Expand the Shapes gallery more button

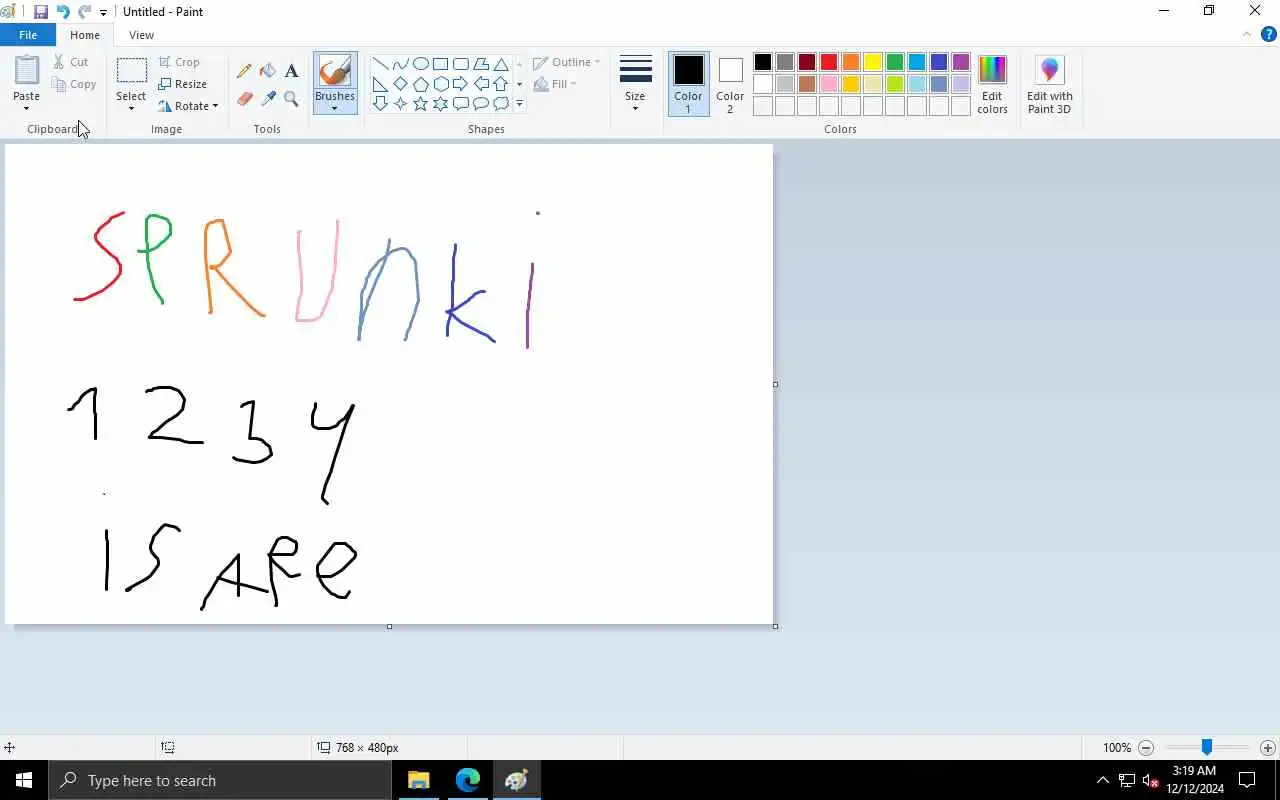[x=519, y=103]
